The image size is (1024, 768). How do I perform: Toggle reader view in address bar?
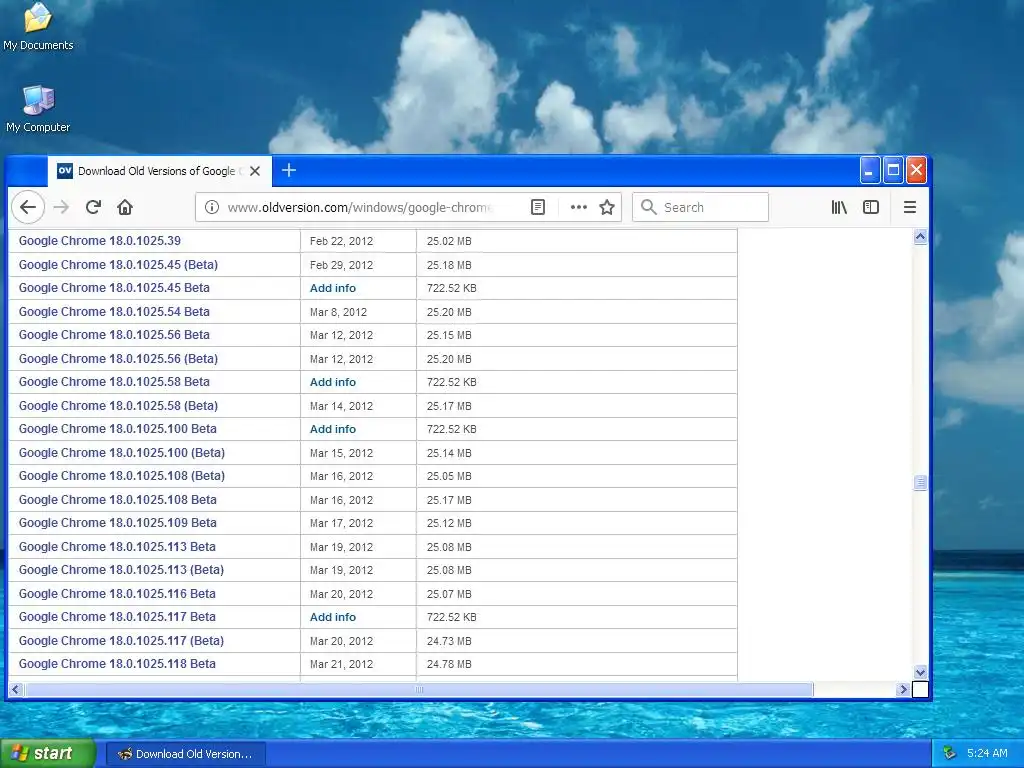click(537, 207)
